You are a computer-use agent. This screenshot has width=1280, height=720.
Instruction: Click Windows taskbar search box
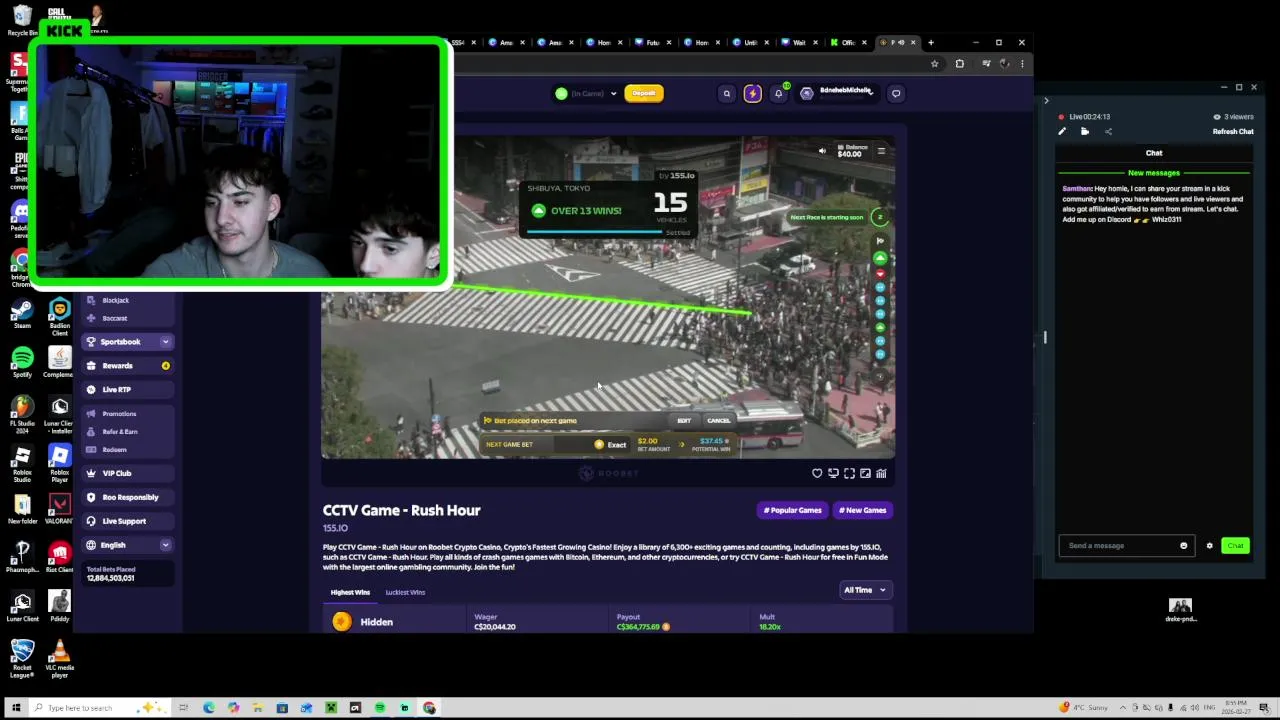[100, 708]
